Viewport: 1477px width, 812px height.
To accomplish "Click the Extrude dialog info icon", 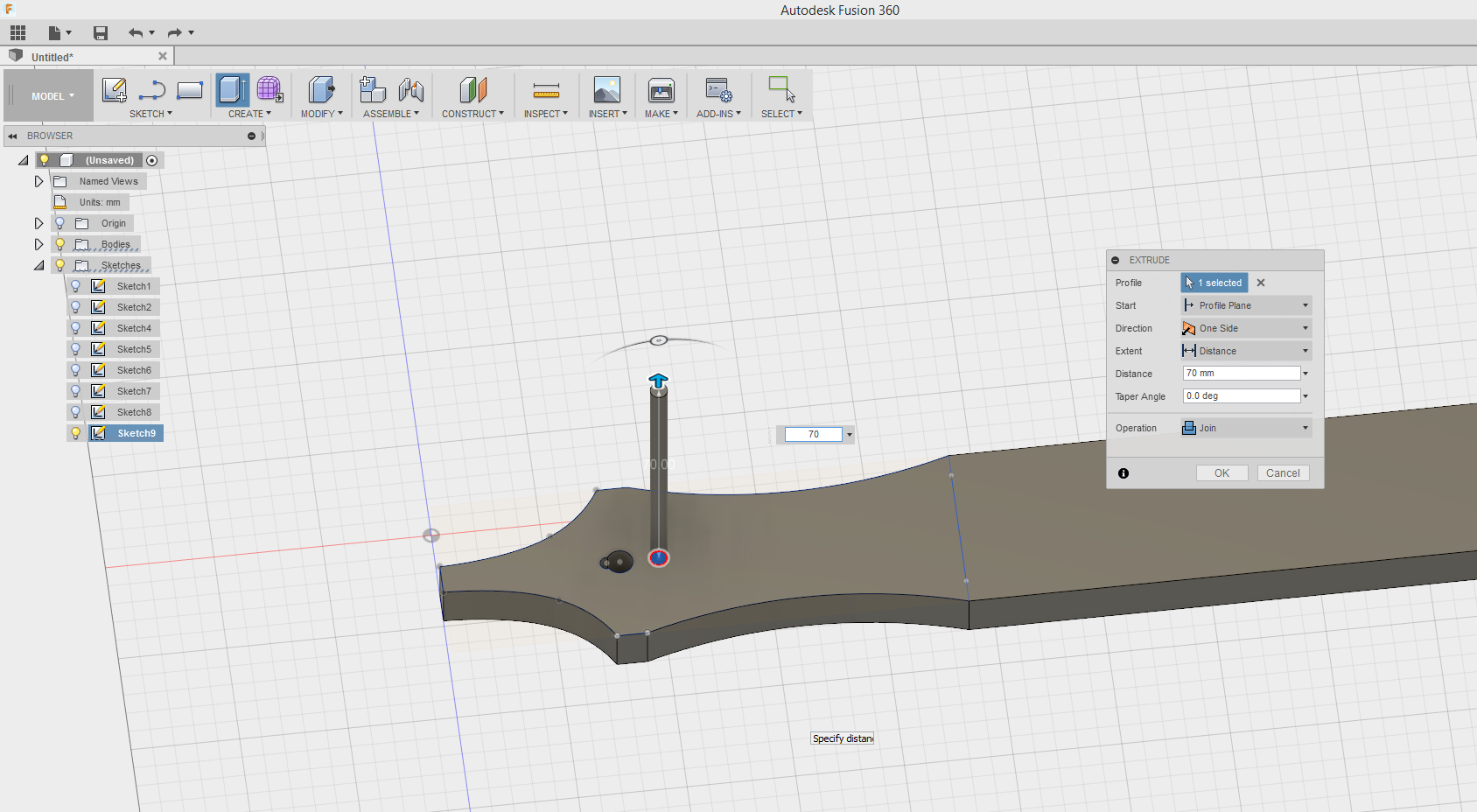I will click(1123, 473).
